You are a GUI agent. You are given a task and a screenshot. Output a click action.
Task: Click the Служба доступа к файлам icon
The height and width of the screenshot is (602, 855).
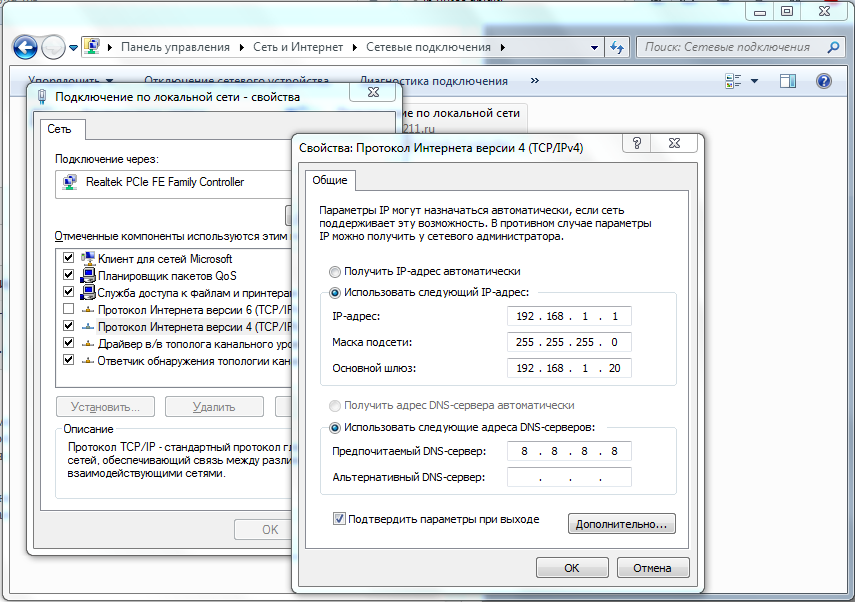coord(88,292)
